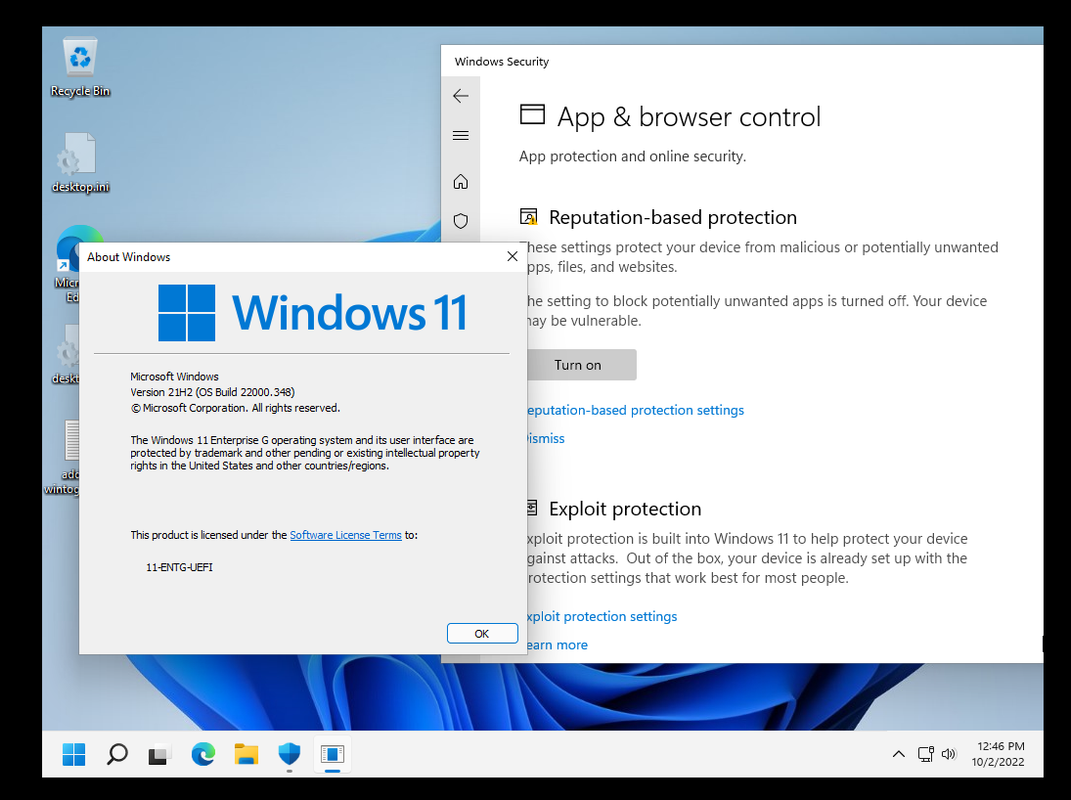Open Exploit protection settings link

[x=602, y=616]
